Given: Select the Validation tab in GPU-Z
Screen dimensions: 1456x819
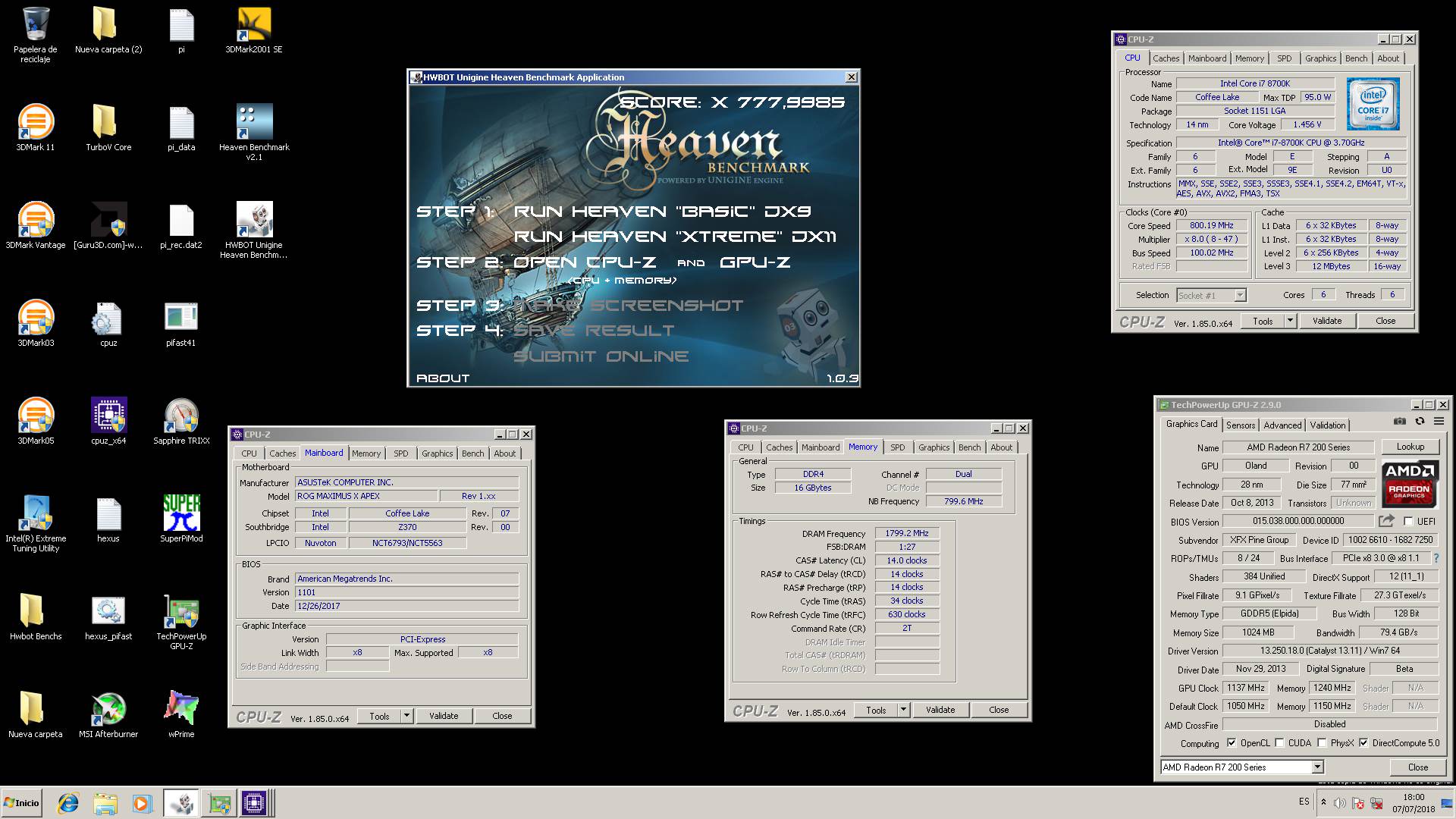Looking at the screenshot, I should [1328, 425].
